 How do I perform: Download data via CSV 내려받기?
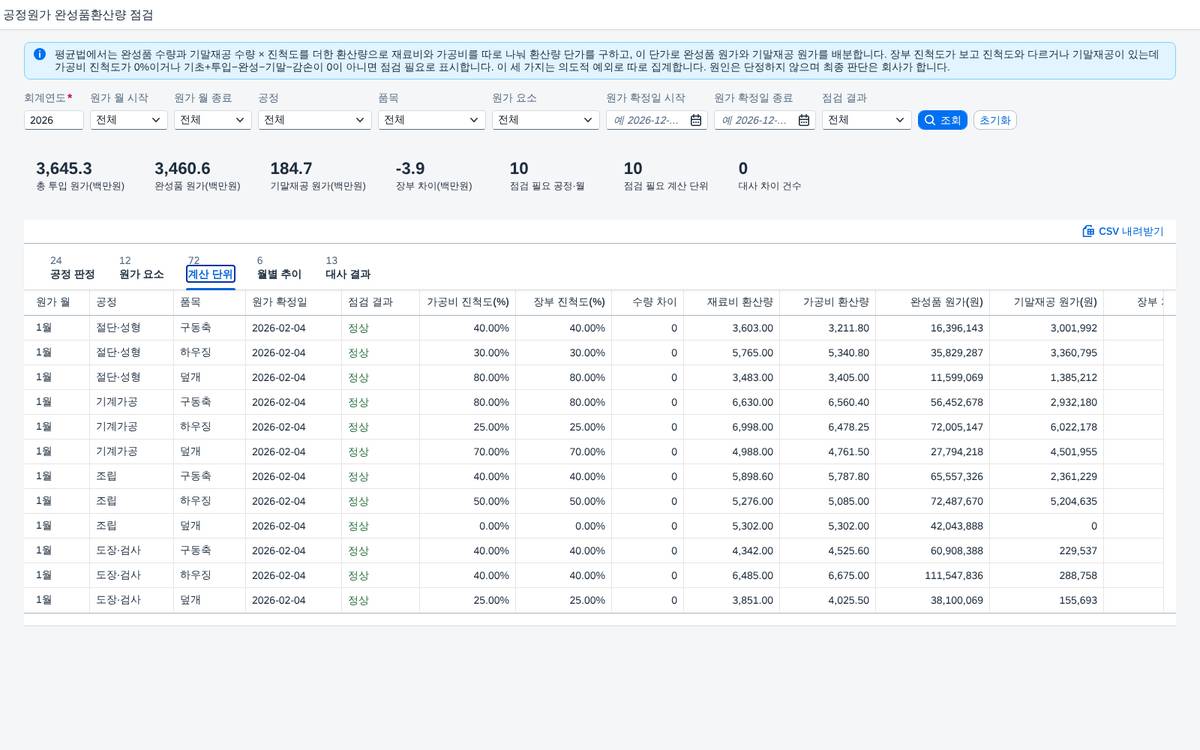pos(1123,231)
